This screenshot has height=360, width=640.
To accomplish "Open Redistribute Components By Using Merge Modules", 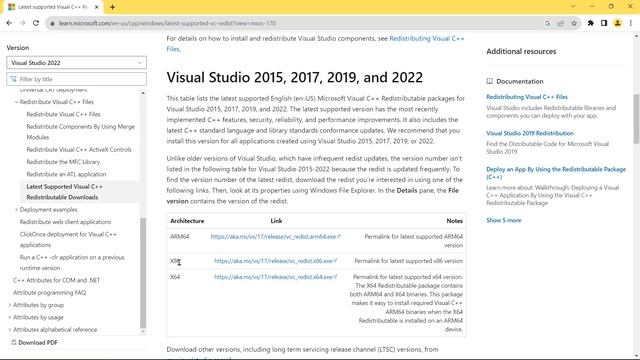I will tap(80, 132).
